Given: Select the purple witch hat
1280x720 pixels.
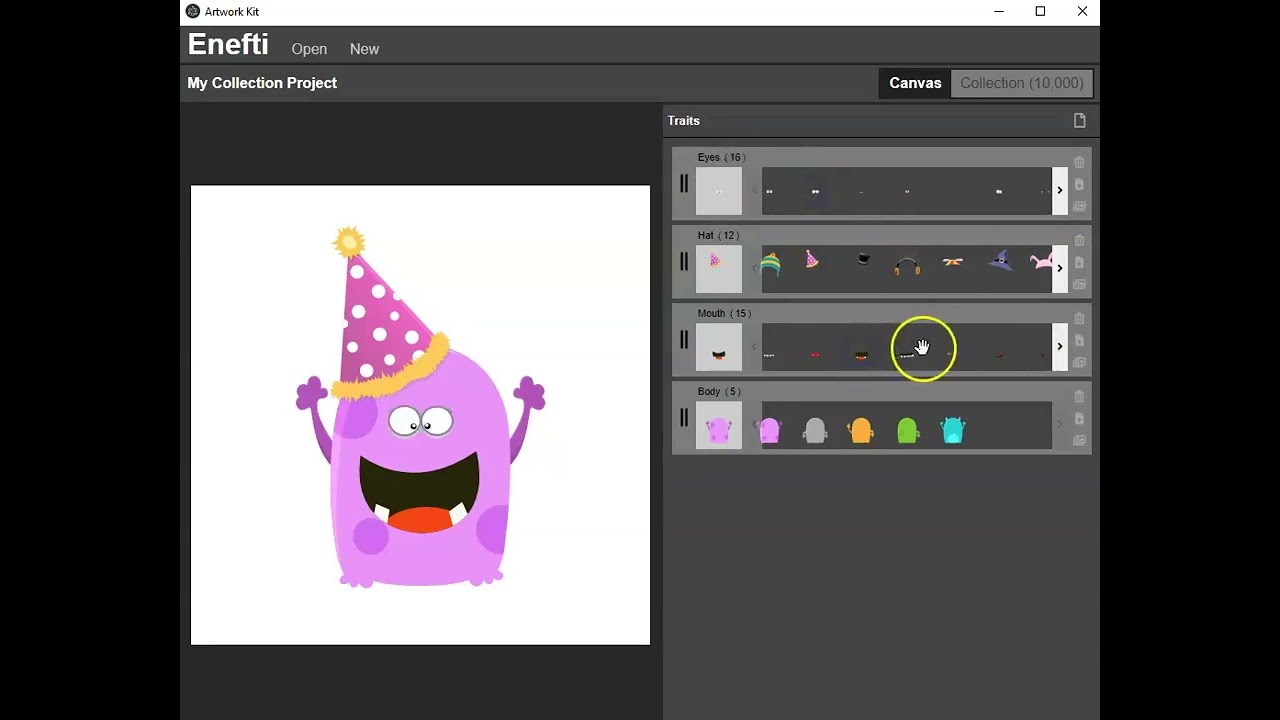Looking at the screenshot, I should coord(1000,261).
